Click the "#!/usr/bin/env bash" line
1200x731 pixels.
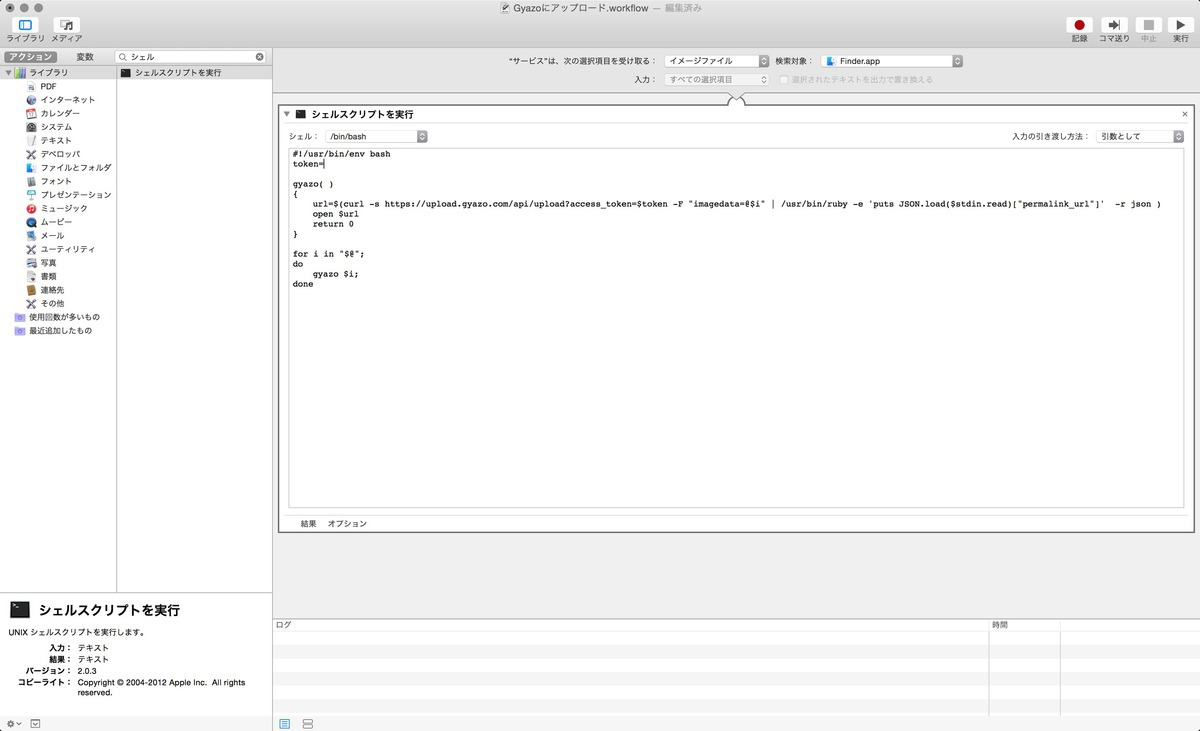[x=341, y=154]
